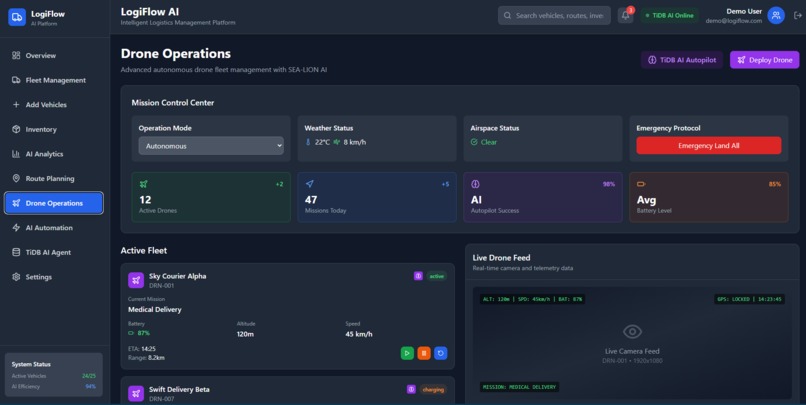Click the DRN-001 drone ID text
The width and height of the screenshot is (806, 405).
(161, 286)
